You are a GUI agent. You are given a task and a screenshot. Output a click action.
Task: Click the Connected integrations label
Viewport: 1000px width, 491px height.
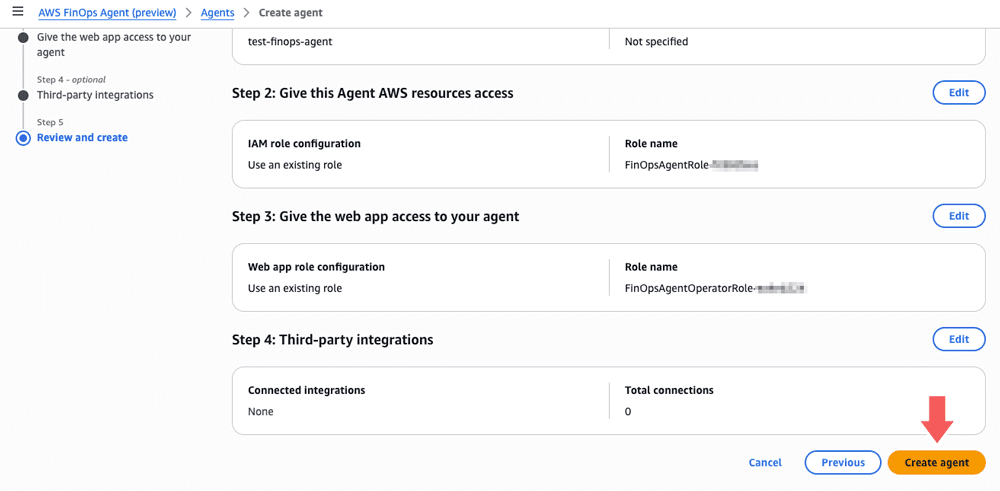307,390
